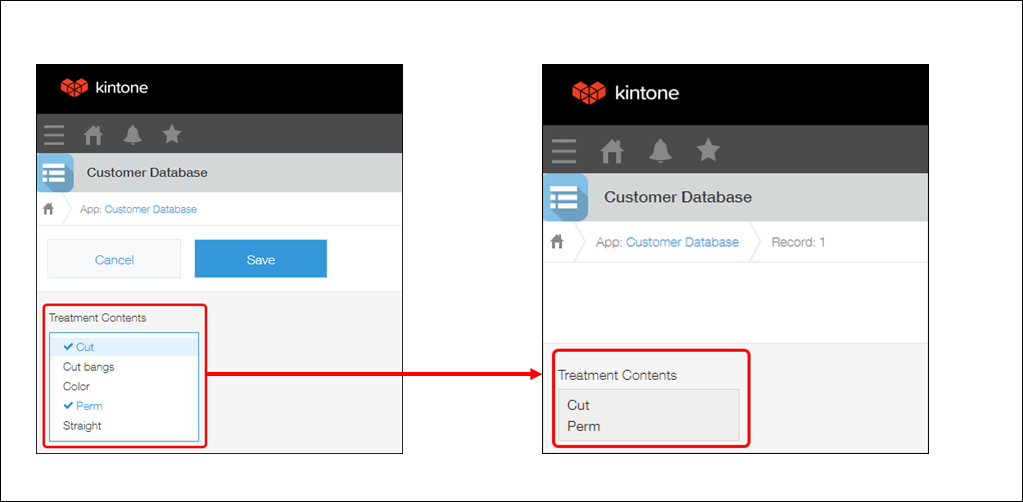Open the Customer Database link in the left breadcrumb
Viewport: 1023px width, 502px height.
click(x=150, y=210)
